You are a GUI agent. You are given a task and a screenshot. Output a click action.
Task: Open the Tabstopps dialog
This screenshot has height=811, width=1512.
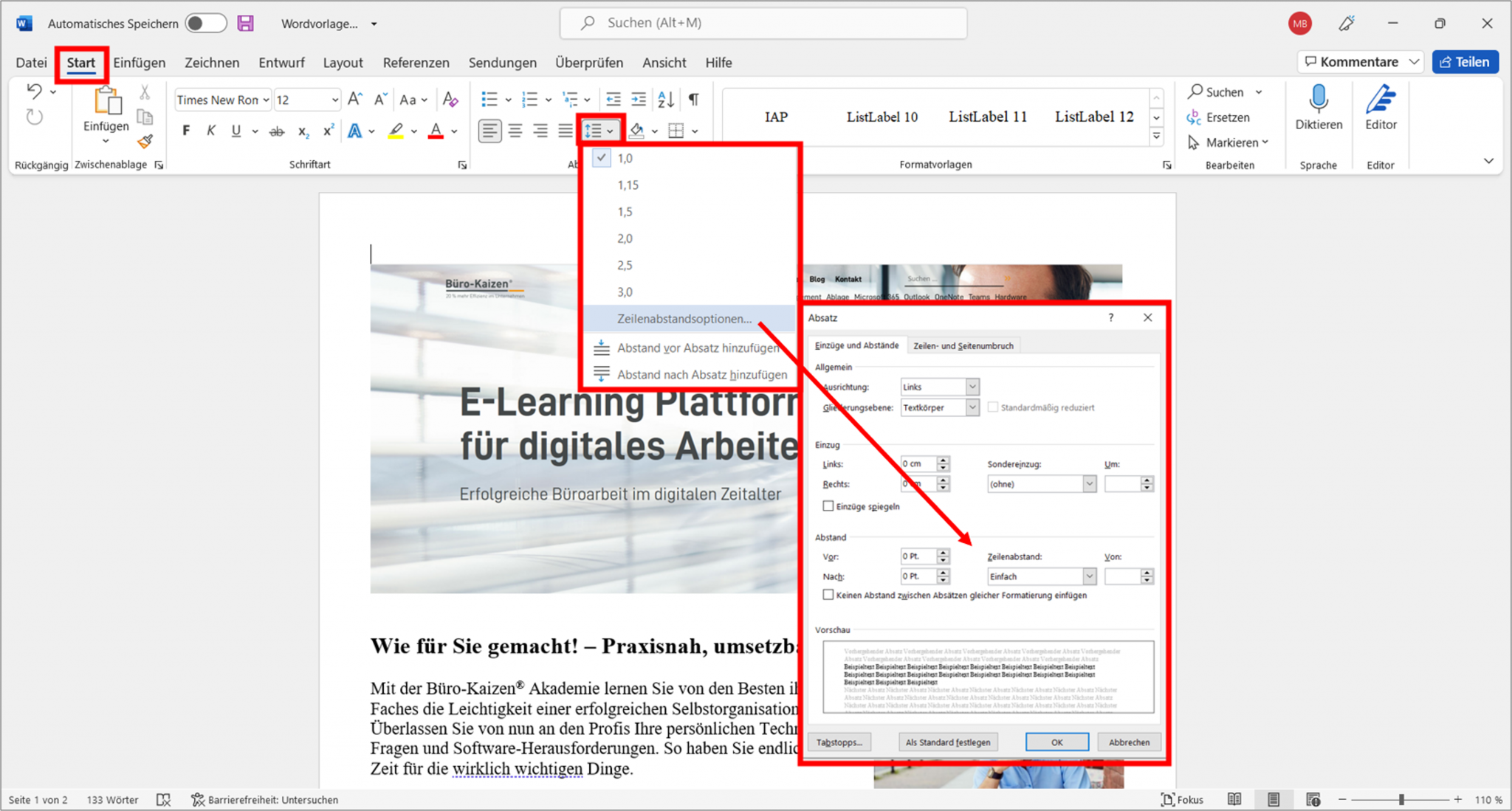tap(839, 742)
